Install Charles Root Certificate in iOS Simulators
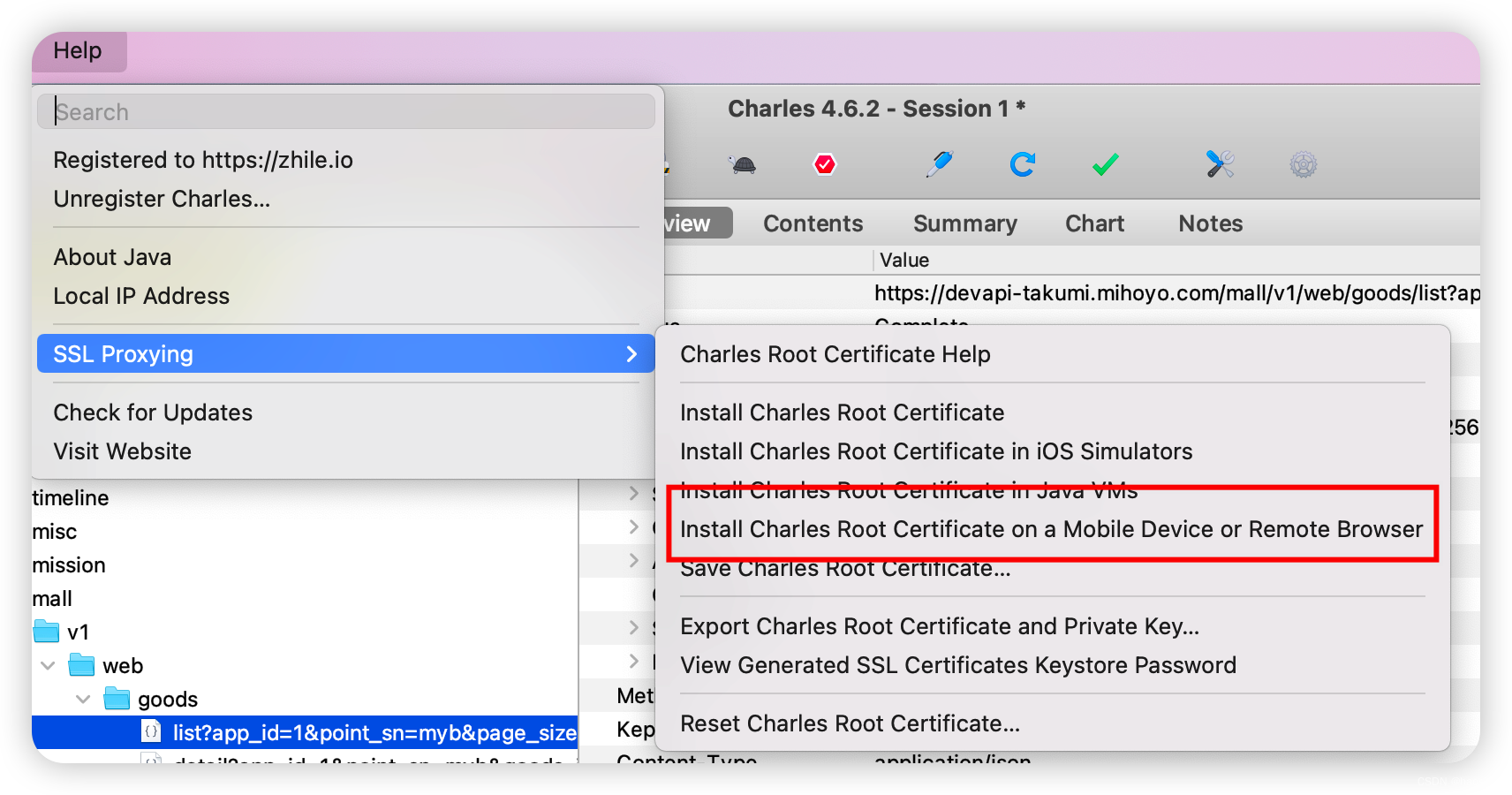This screenshot has height=795, width=1512. coord(936,451)
